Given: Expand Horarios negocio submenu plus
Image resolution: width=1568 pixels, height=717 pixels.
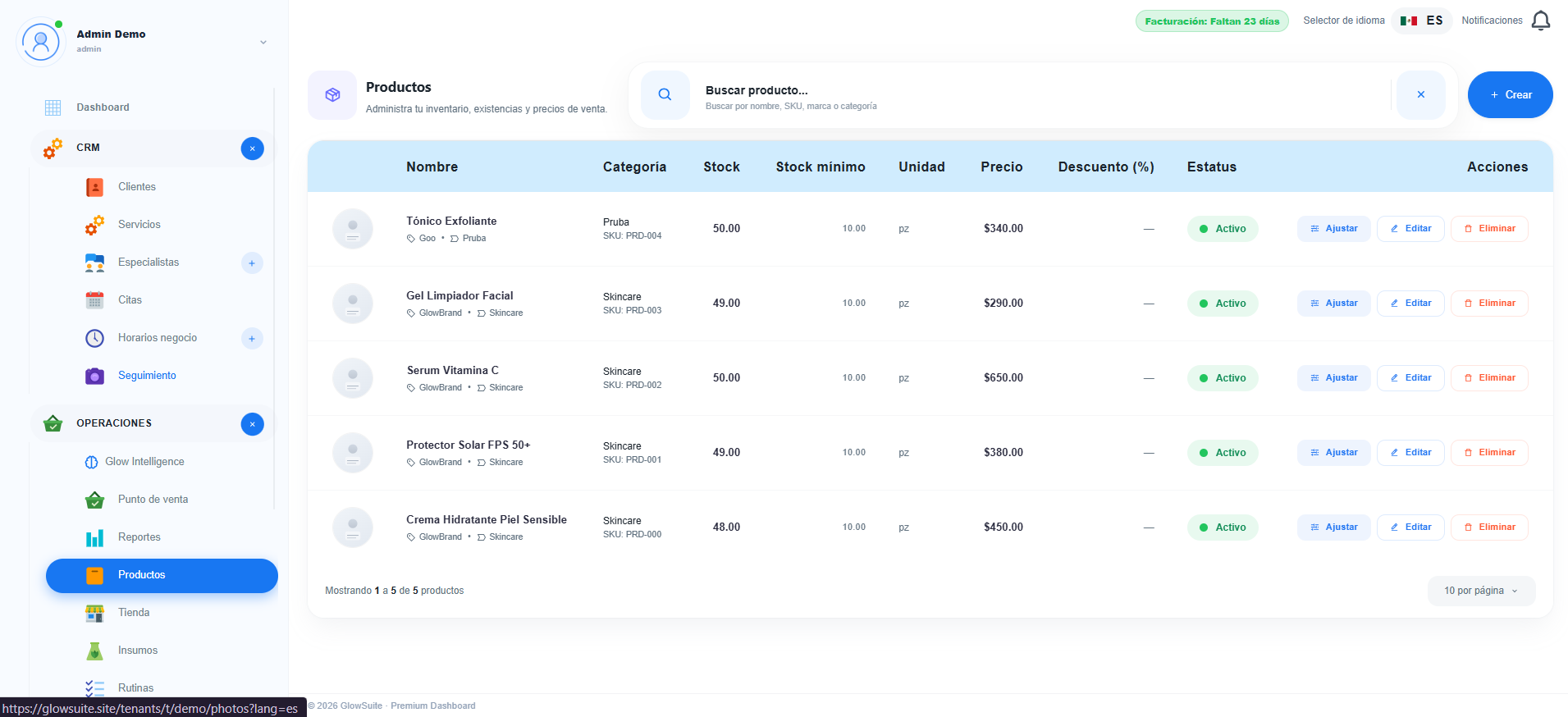Looking at the screenshot, I should 252,339.
